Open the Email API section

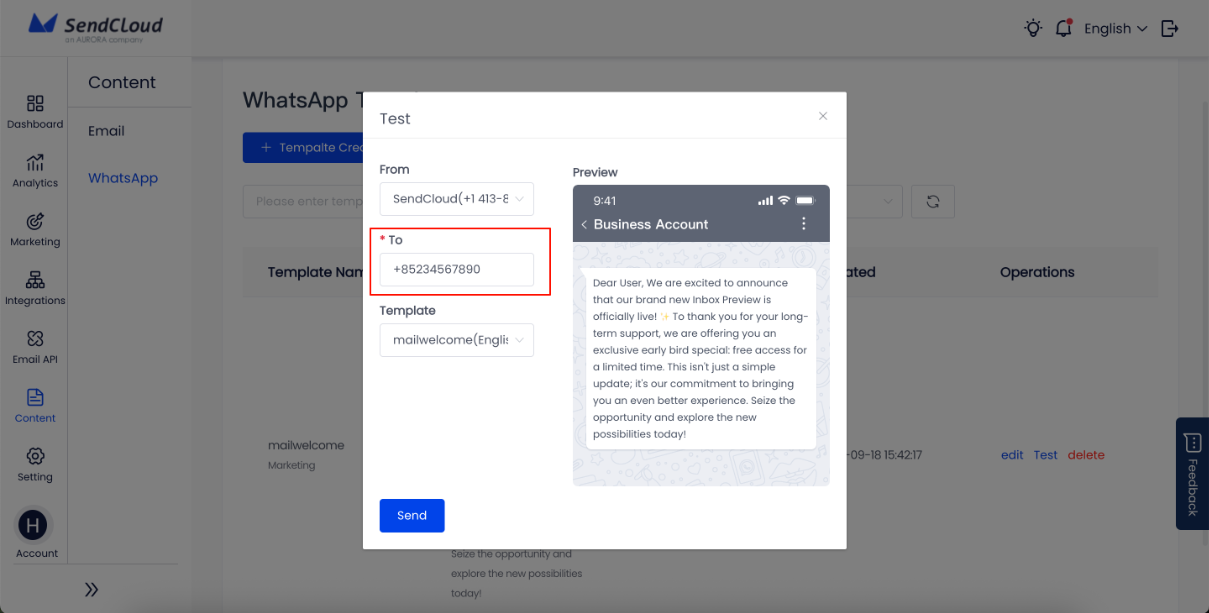point(35,344)
